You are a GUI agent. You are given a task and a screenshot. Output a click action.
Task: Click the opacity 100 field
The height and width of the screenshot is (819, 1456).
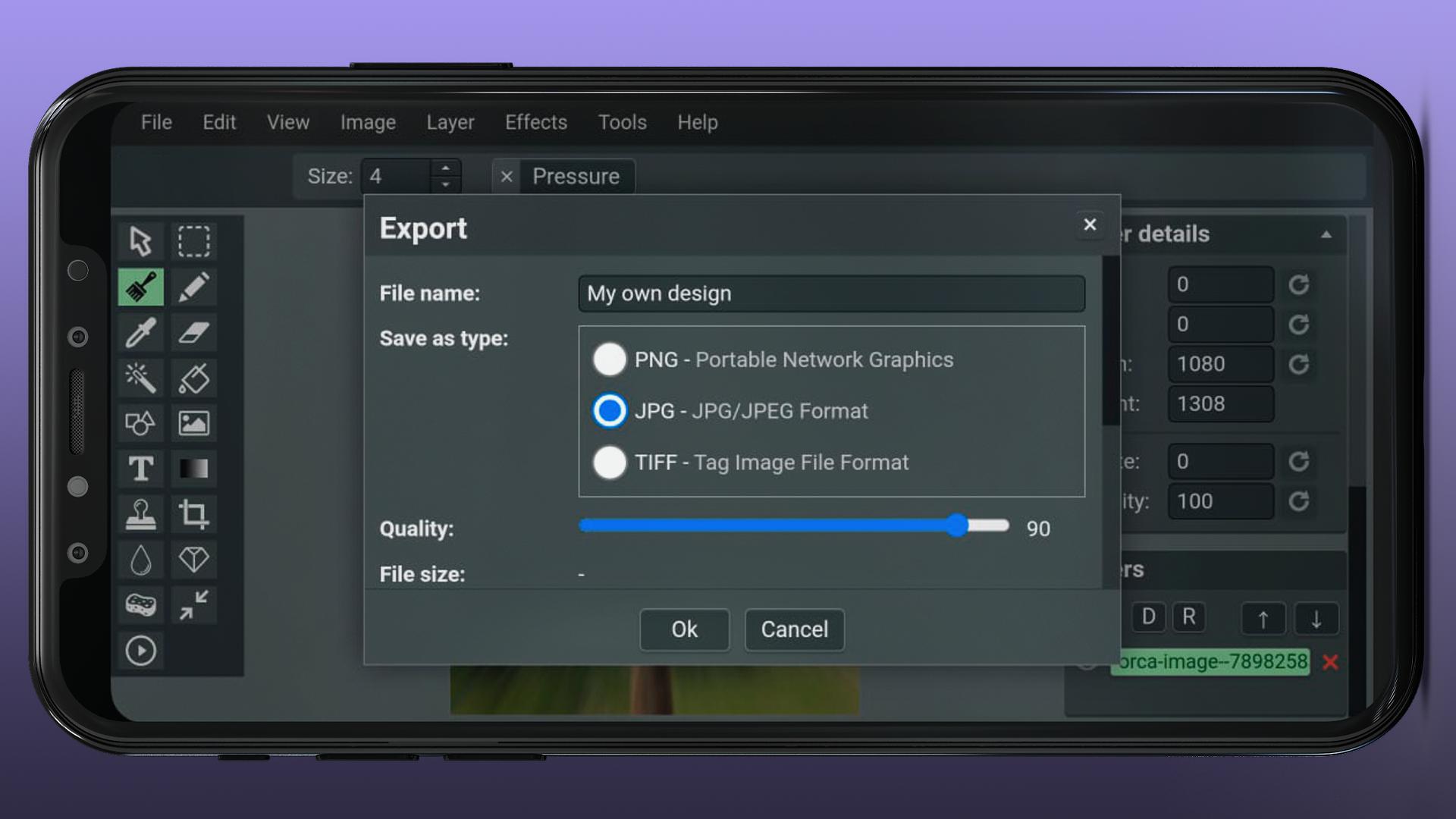pyautogui.click(x=1220, y=501)
